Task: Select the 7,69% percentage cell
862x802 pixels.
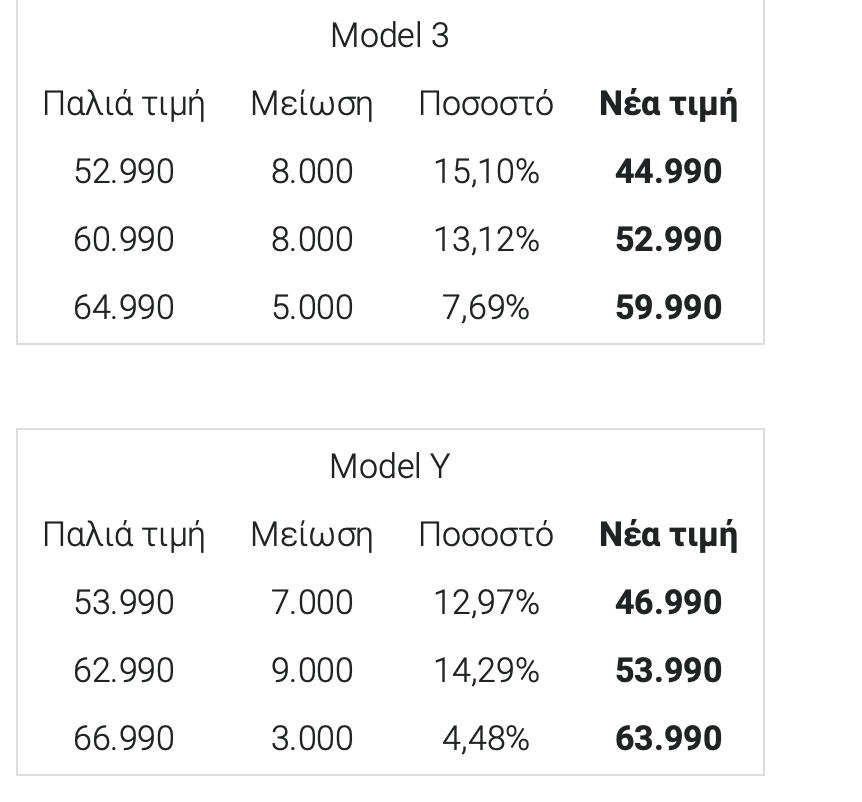Action: click(x=486, y=307)
